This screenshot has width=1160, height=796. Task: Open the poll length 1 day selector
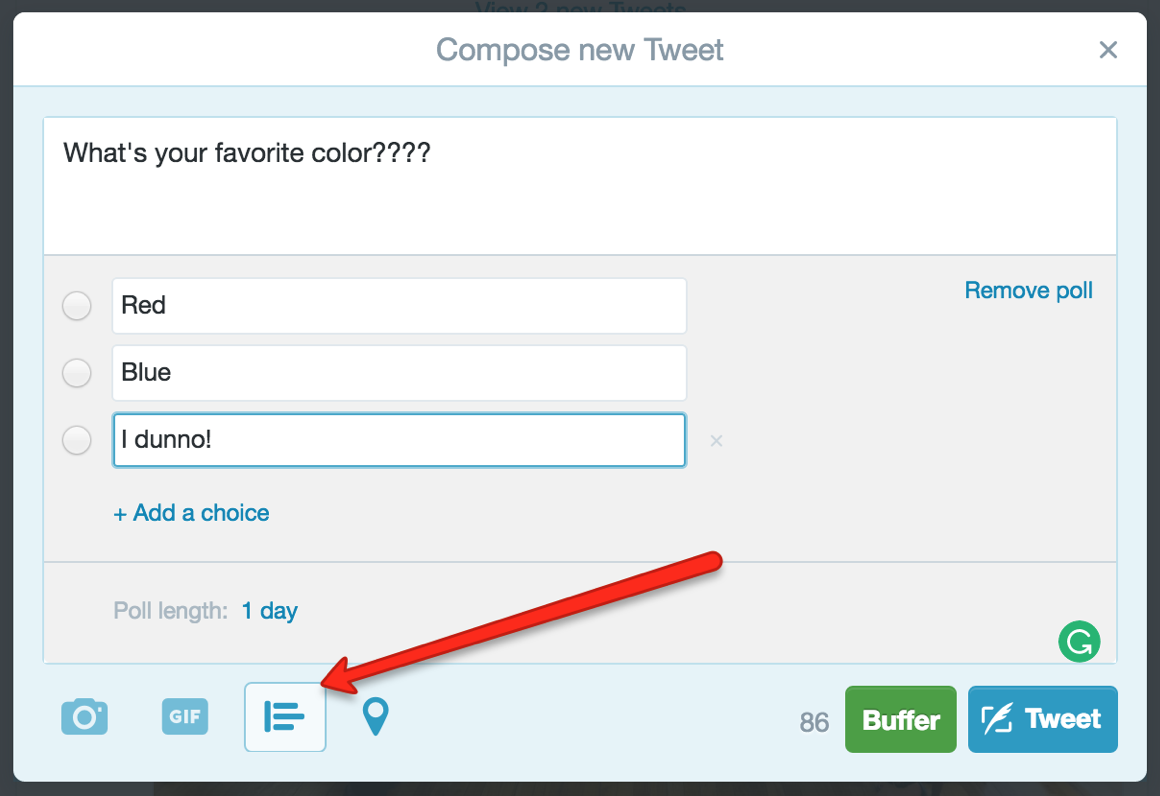click(269, 611)
